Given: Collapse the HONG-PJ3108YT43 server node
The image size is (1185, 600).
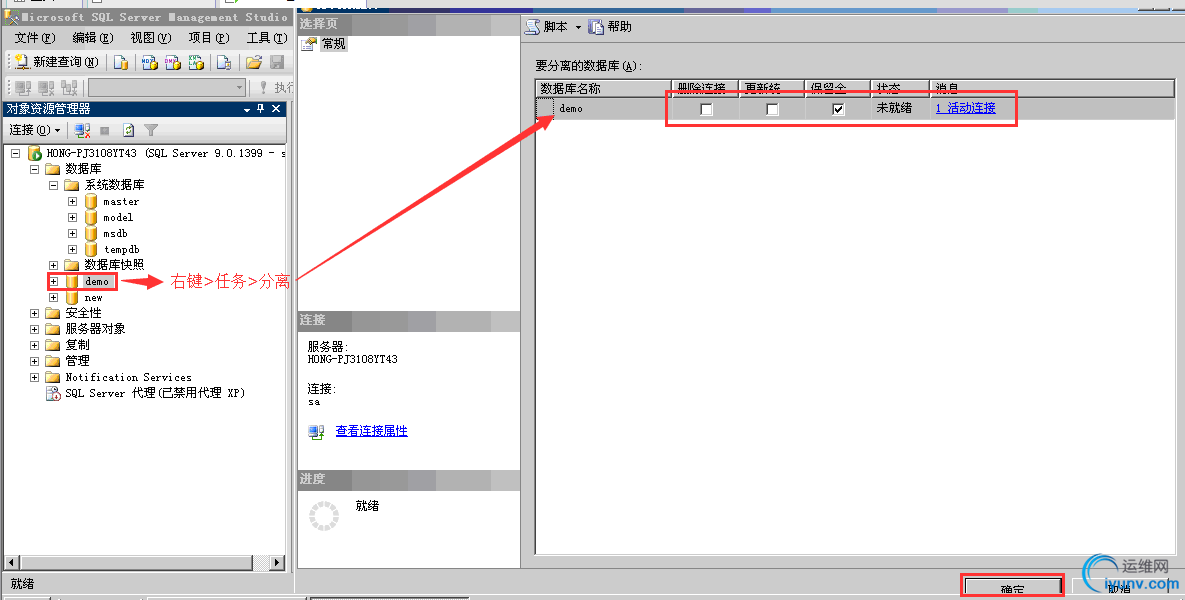Looking at the screenshot, I should pos(15,153).
